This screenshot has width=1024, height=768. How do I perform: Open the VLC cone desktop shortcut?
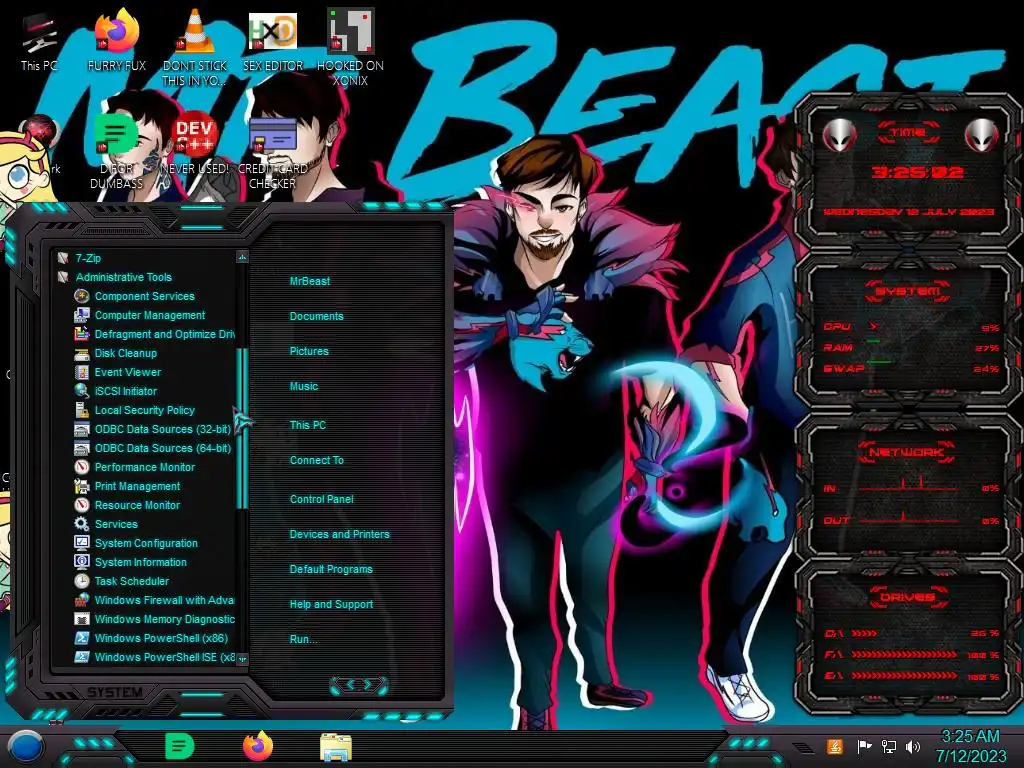(195, 47)
